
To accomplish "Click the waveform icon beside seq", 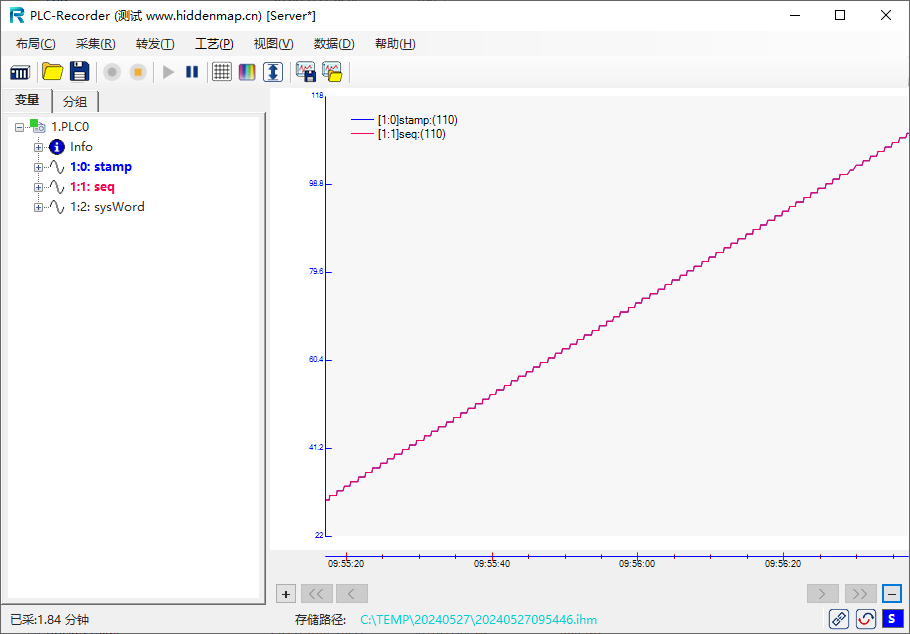I will point(57,187).
